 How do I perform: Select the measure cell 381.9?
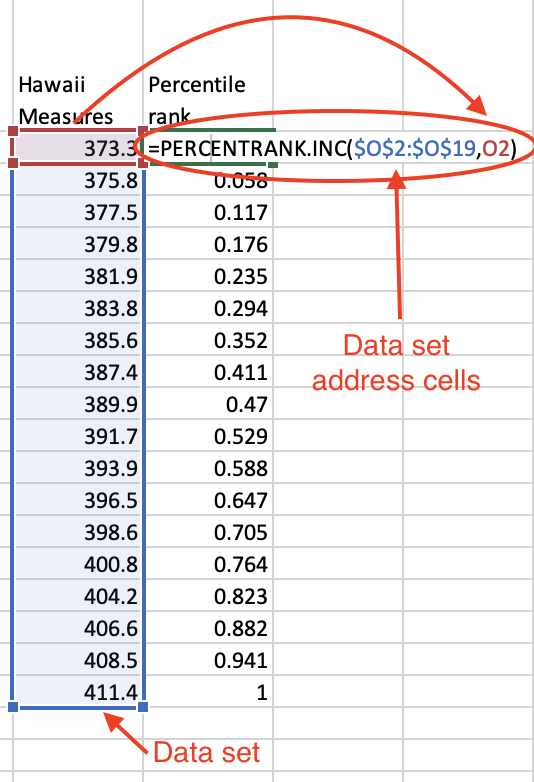point(78,276)
